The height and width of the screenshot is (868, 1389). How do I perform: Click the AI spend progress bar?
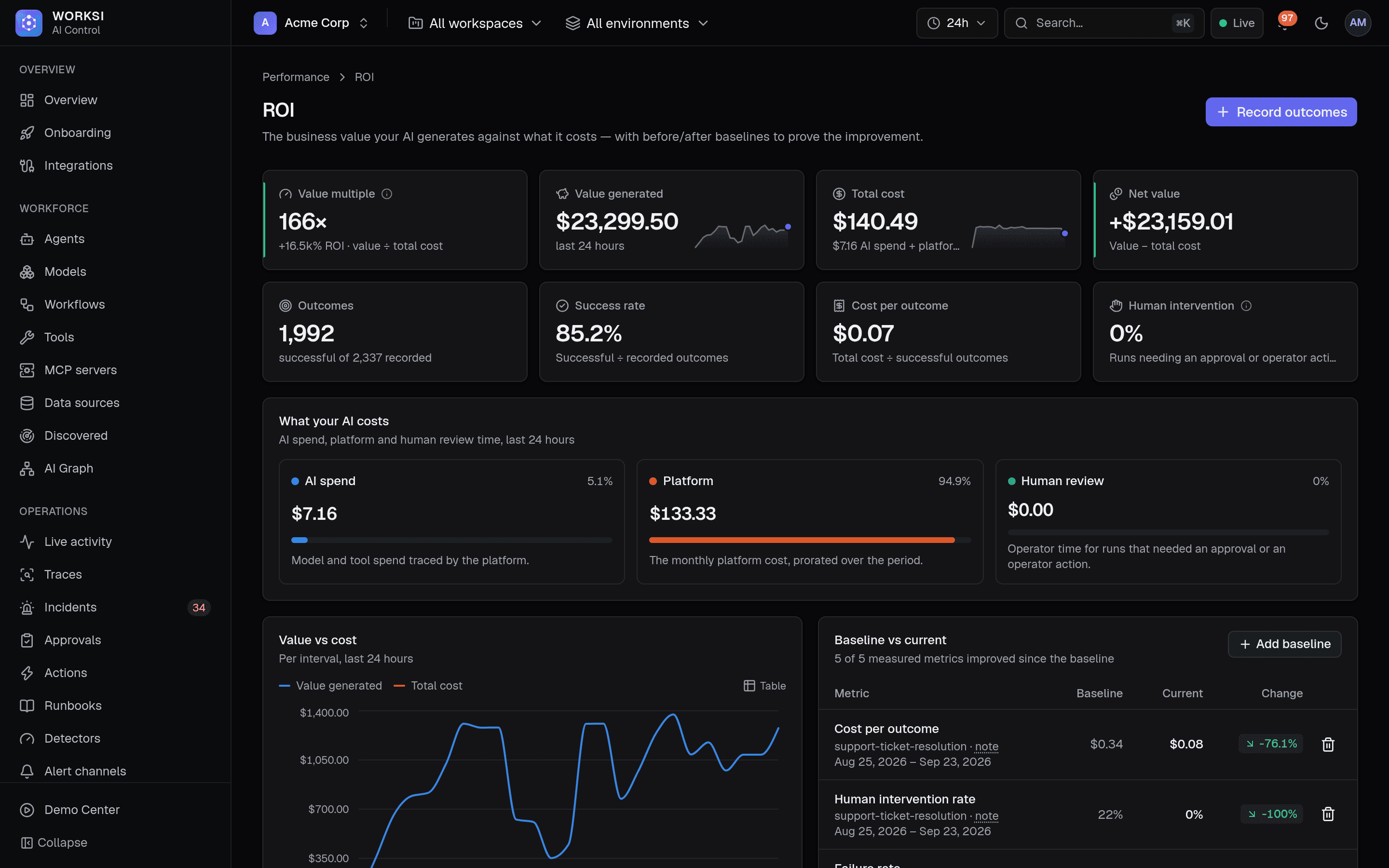click(452, 540)
